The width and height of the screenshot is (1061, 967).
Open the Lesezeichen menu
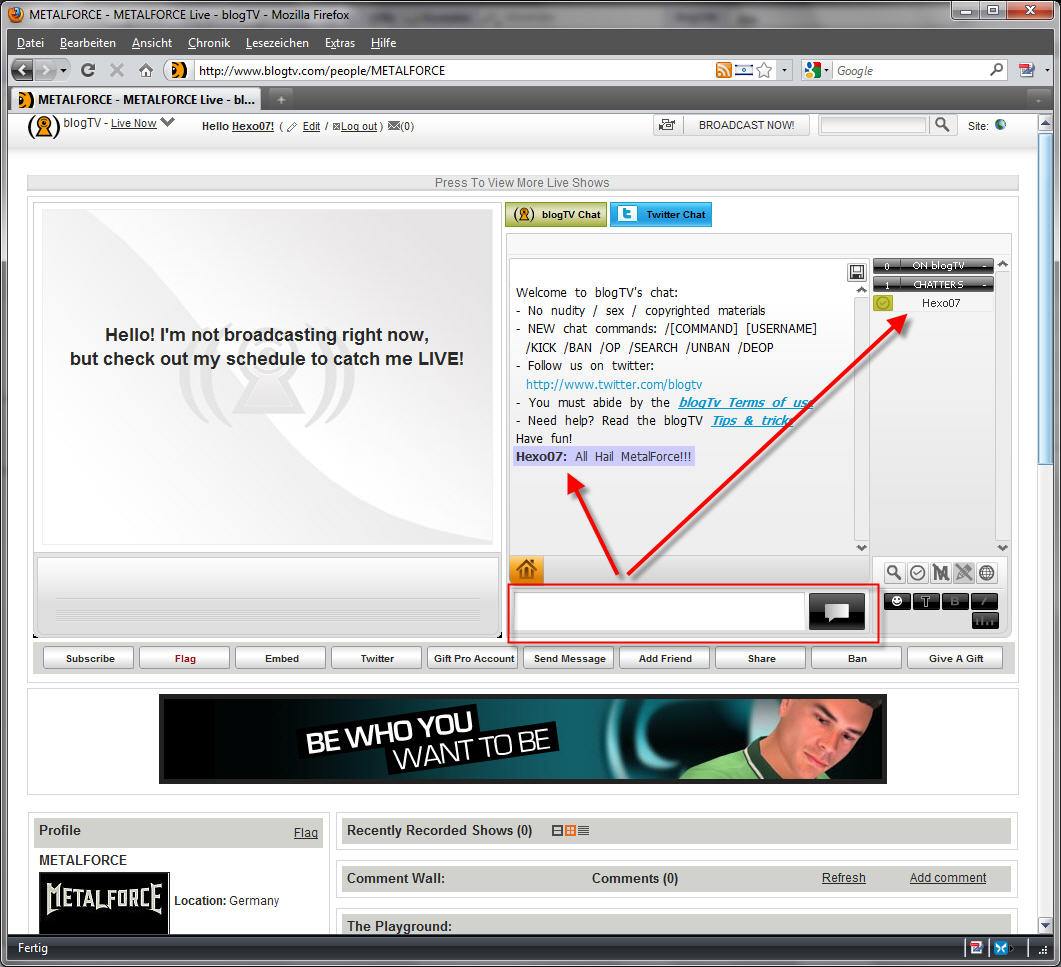(277, 43)
